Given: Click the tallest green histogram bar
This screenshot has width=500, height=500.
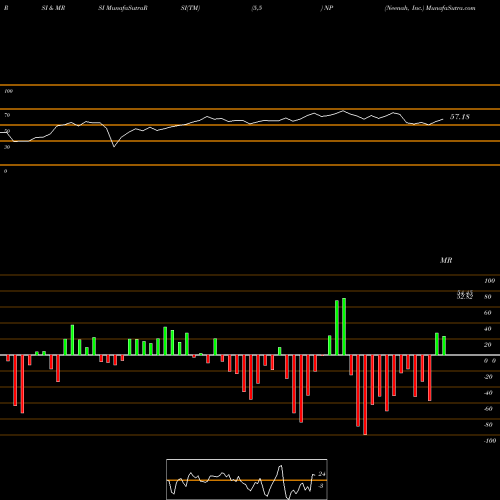Looking at the screenshot, I should 344,327.
